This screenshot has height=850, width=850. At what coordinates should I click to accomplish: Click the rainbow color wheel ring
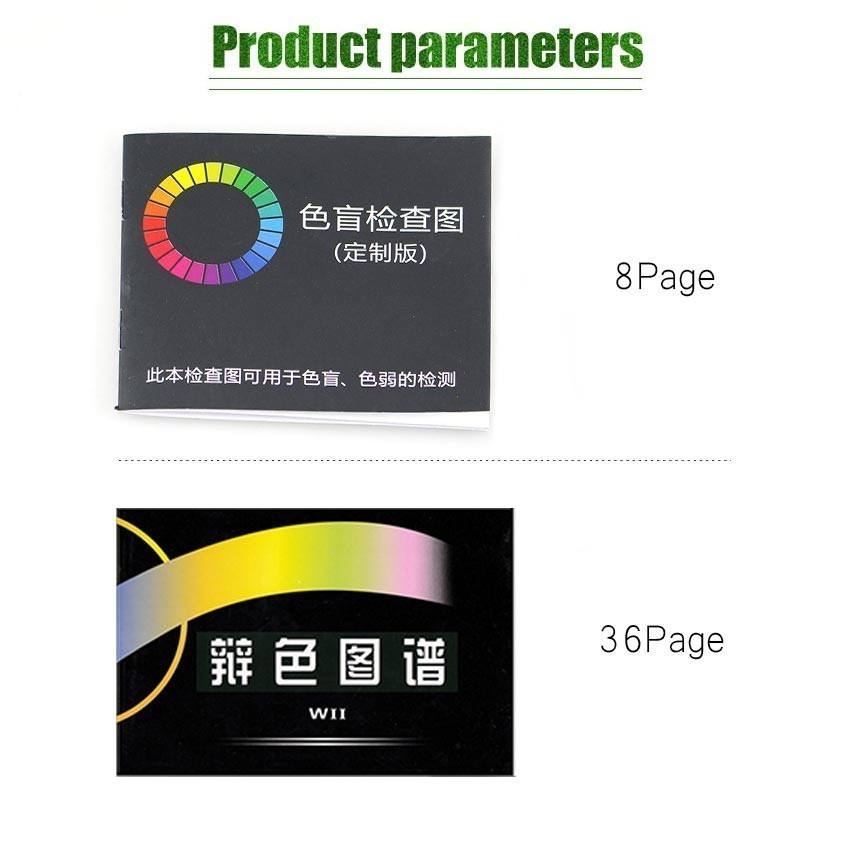(213, 223)
